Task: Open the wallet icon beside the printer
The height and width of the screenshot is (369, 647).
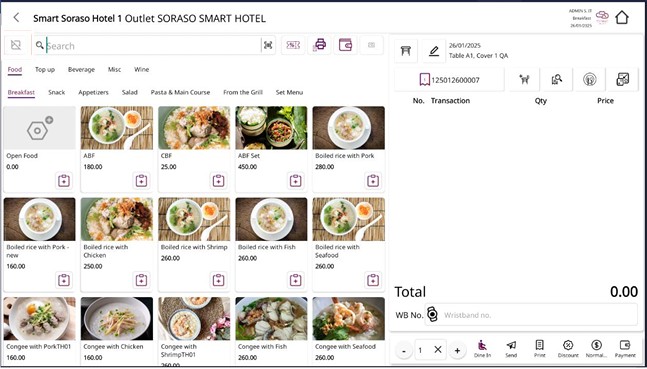Action: point(345,45)
